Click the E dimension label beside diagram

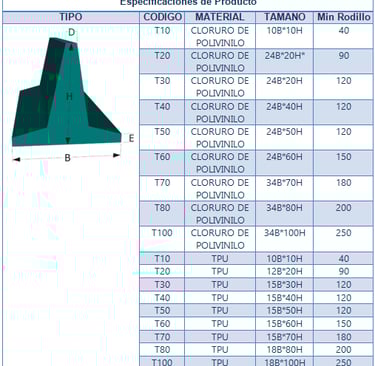(x=131, y=138)
